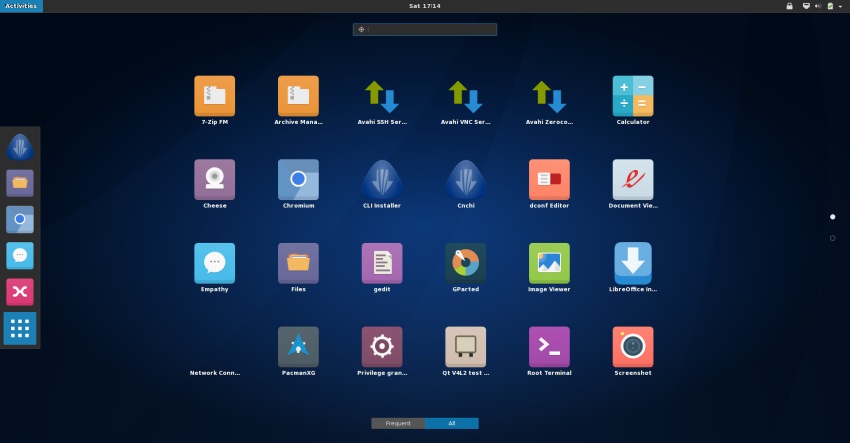Expand the system menu arrow in top bar

(x=841, y=6)
